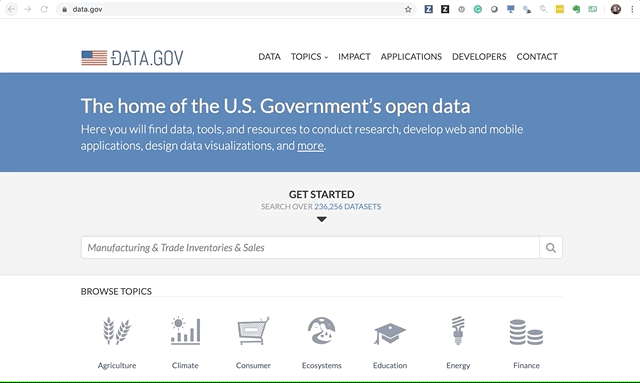Open the Education topic label
Image resolution: width=640 pixels, height=383 pixels.
click(390, 365)
